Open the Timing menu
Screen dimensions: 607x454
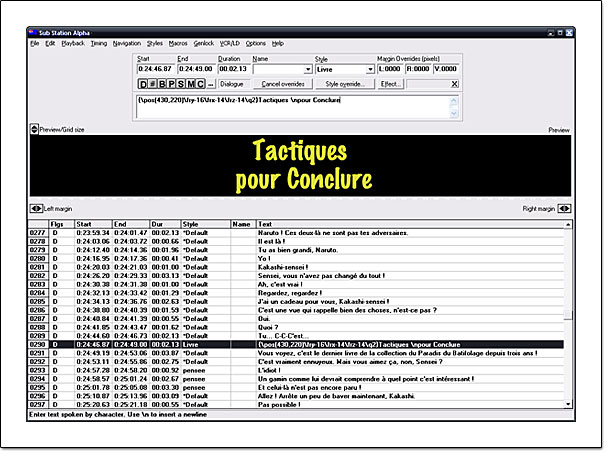coord(98,44)
